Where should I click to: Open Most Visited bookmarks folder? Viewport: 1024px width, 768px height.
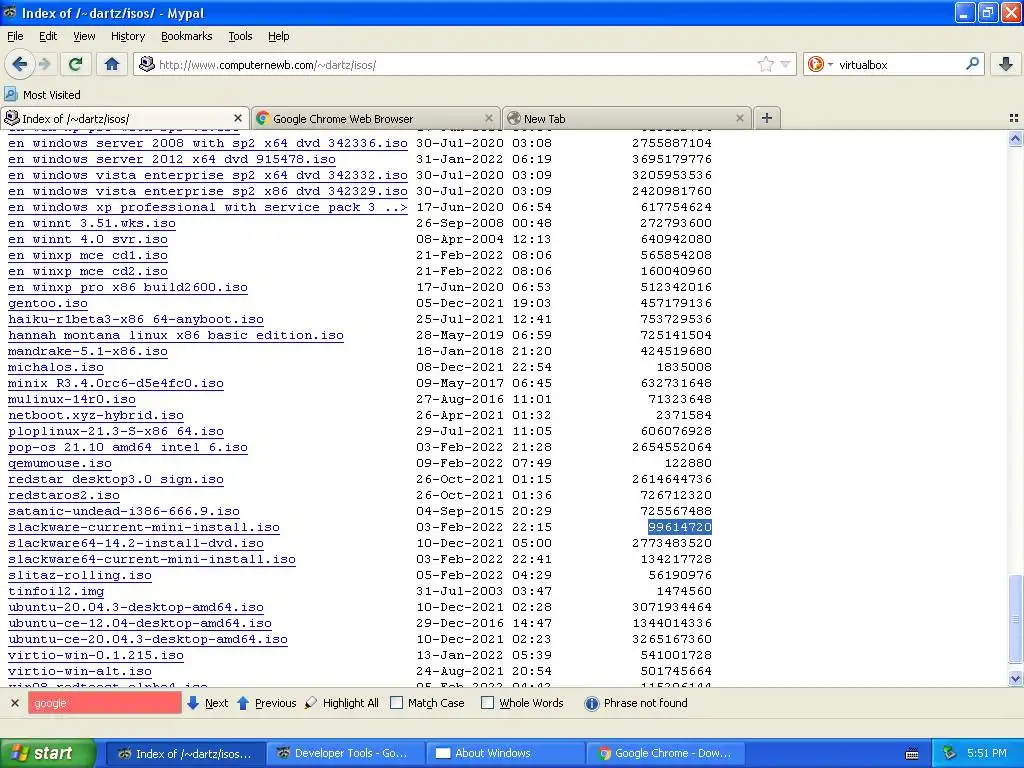[42, 95]
